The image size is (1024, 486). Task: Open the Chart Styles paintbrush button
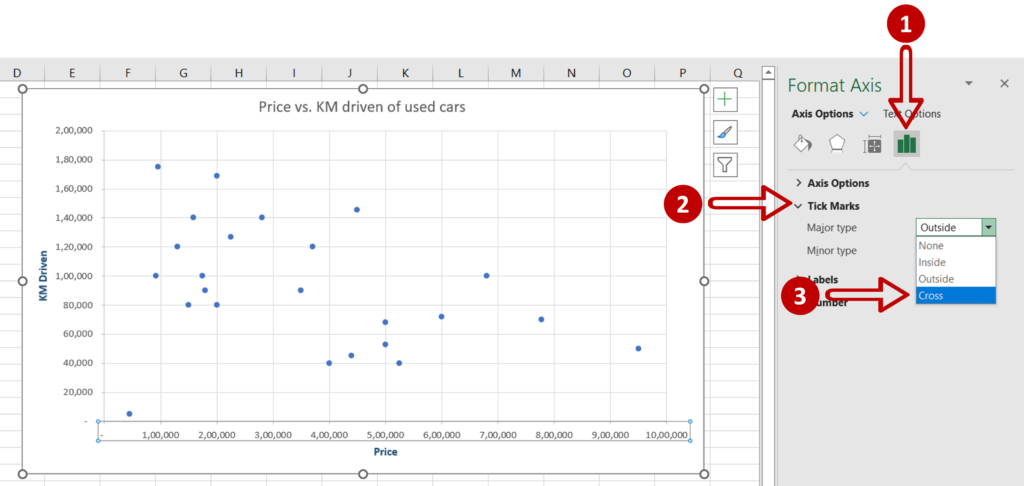(725, 132)
